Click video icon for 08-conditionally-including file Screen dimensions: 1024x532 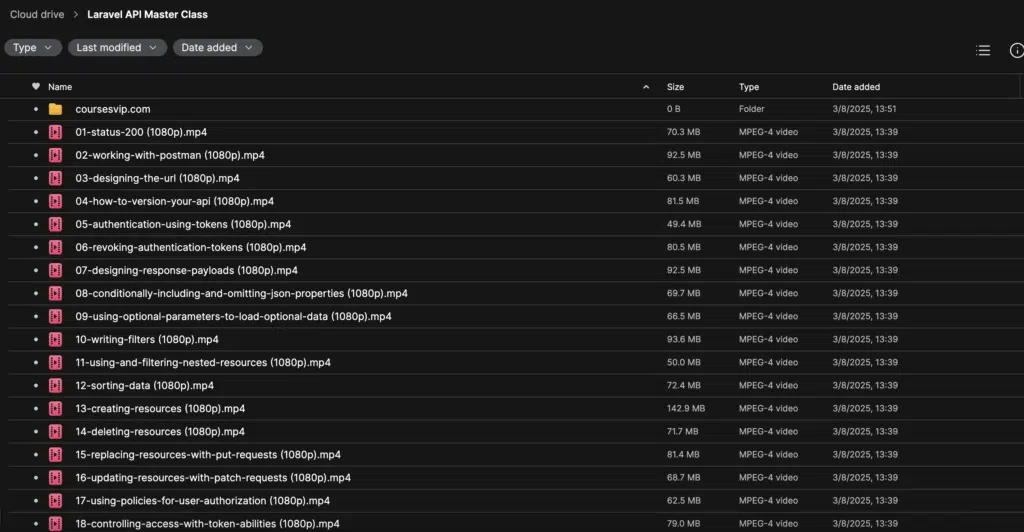tap(56, 294)
